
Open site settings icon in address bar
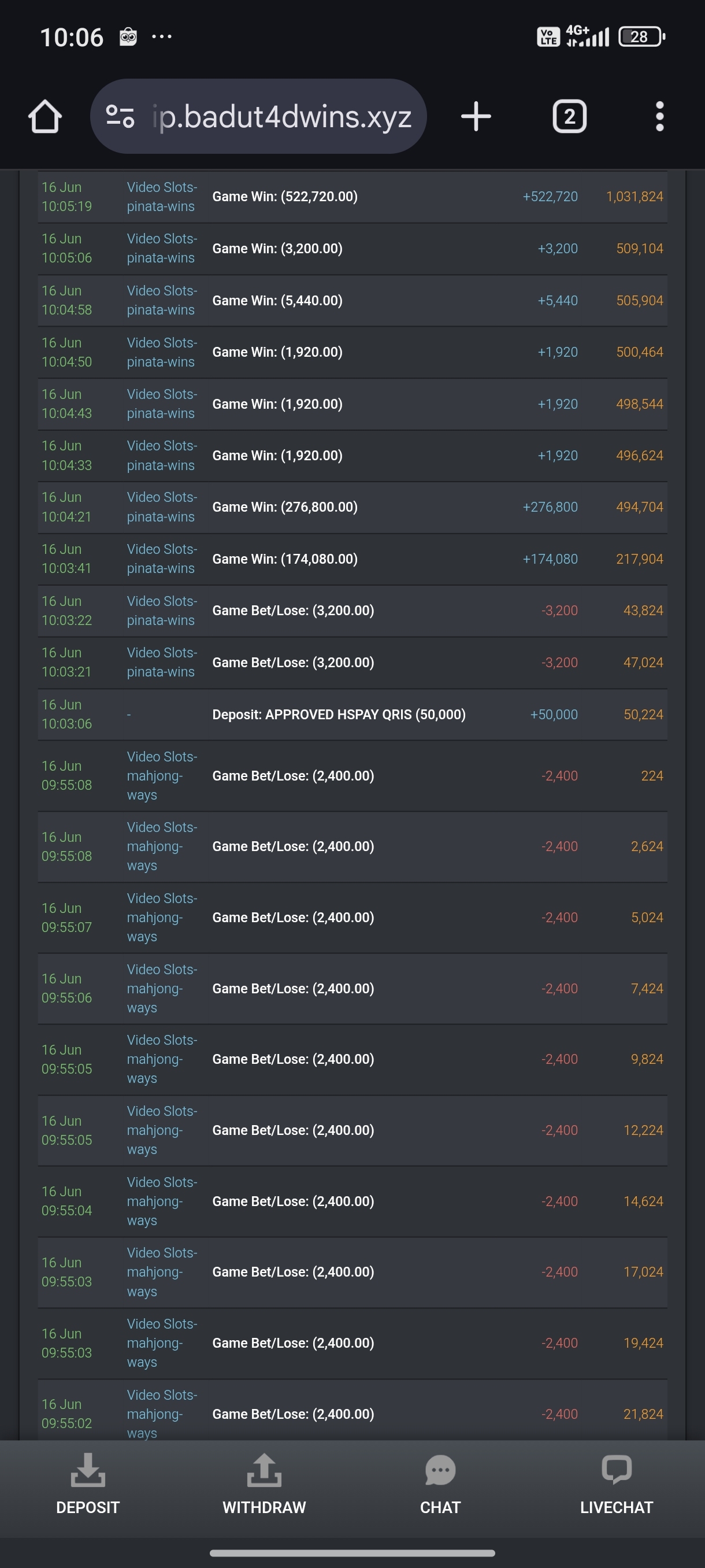[120, 116]
